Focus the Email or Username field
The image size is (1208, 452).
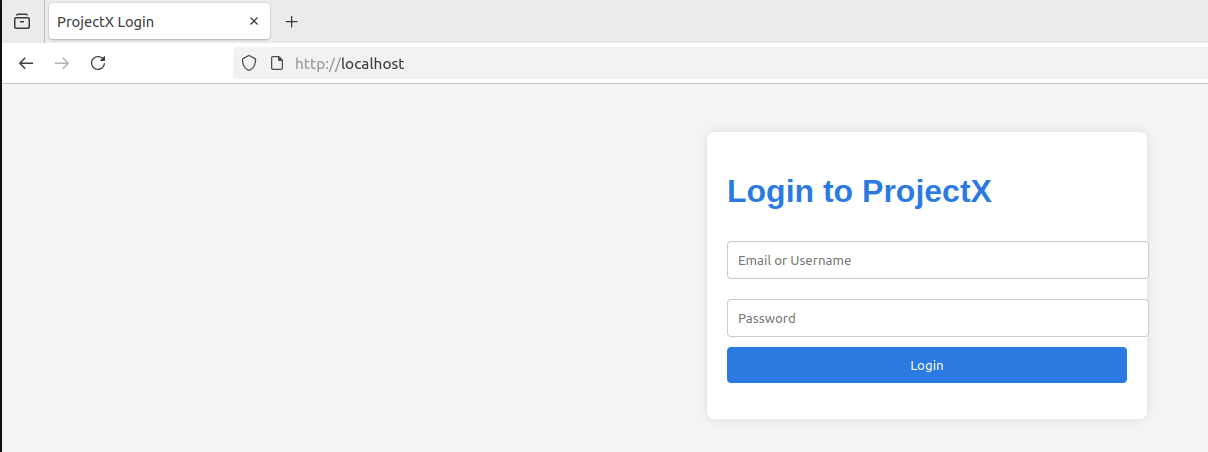pyautogui.click(x=936, y=260)
